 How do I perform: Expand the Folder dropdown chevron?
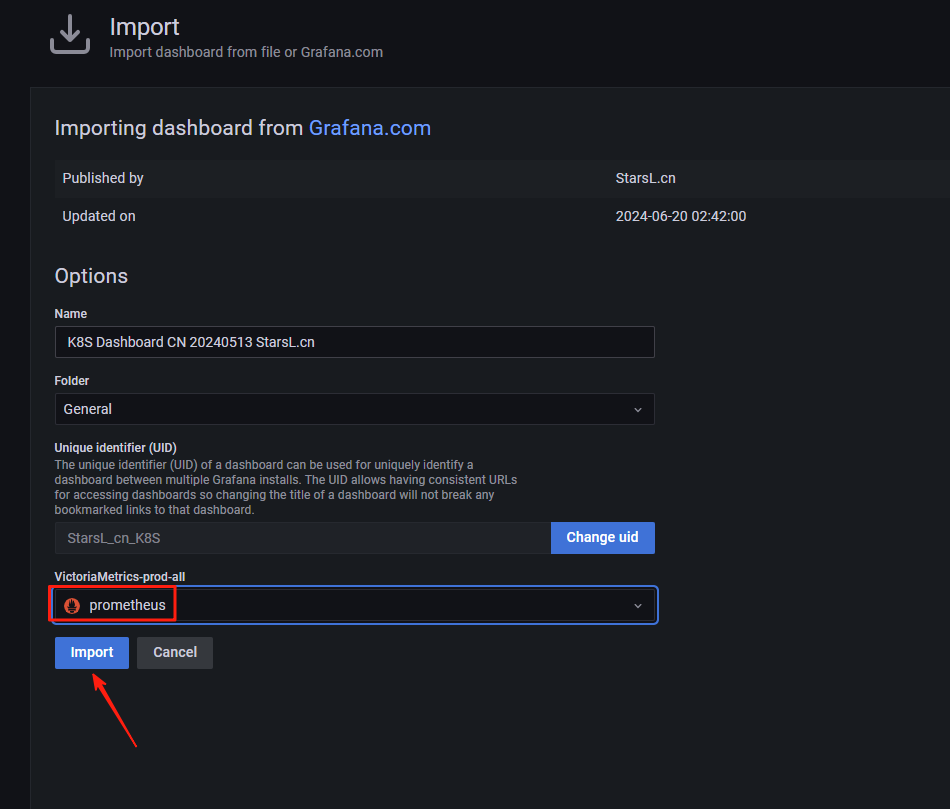coord(637,410)
